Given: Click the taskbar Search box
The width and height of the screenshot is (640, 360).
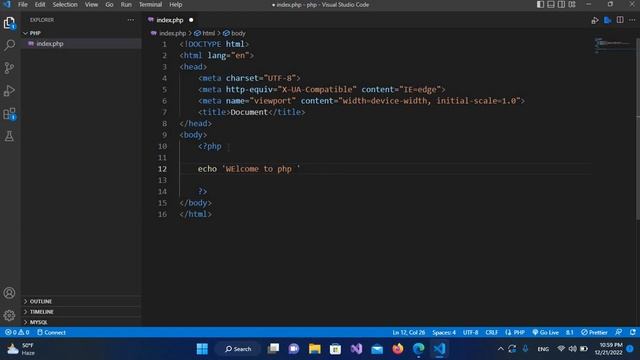Looking at the screenshot, I should tap(238, 349).
